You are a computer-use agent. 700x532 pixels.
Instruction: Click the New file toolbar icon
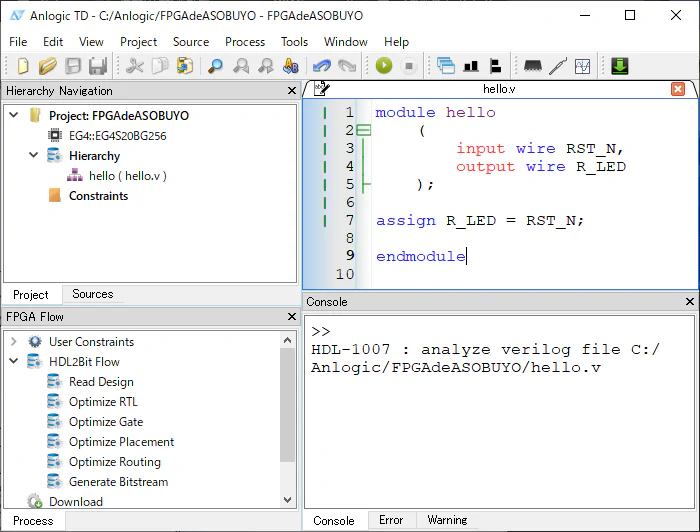pyautogui.click(x=23, y=67)
